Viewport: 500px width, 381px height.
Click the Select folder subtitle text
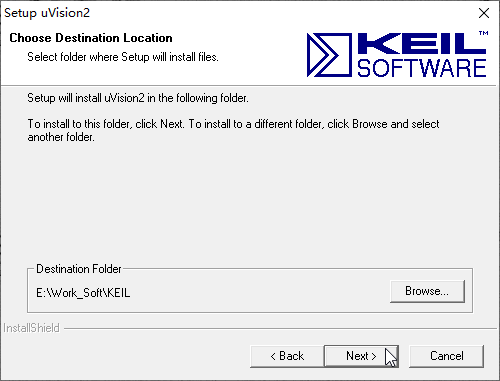[x=123, y=57]
